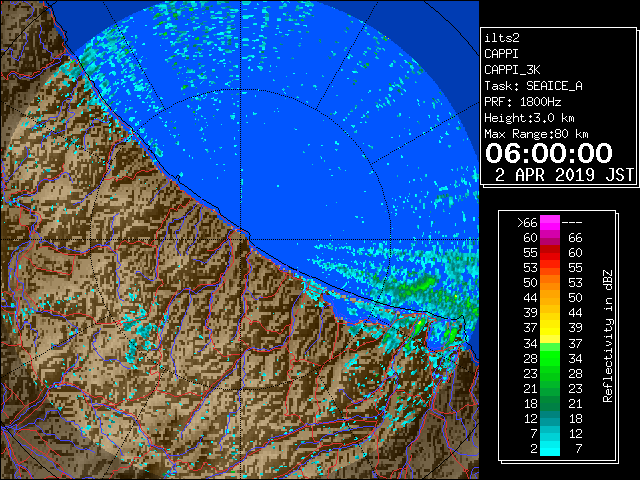Click the "2 APR 2019 JST" date

[x=564, y=175]
